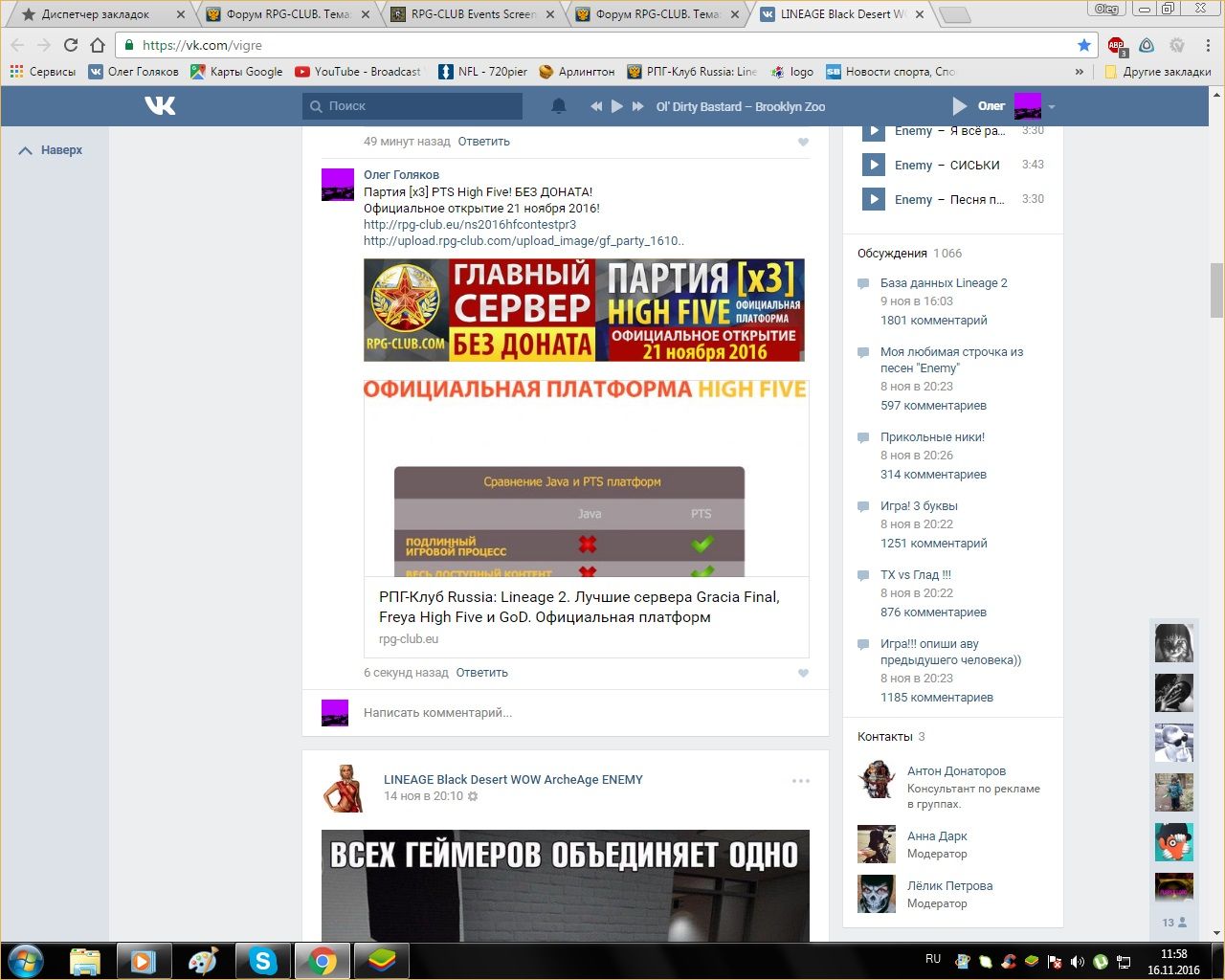The width and height of the screenshot is (1225, 980).
Task: Open Skype from the taskbar
Action: (263, 961)
